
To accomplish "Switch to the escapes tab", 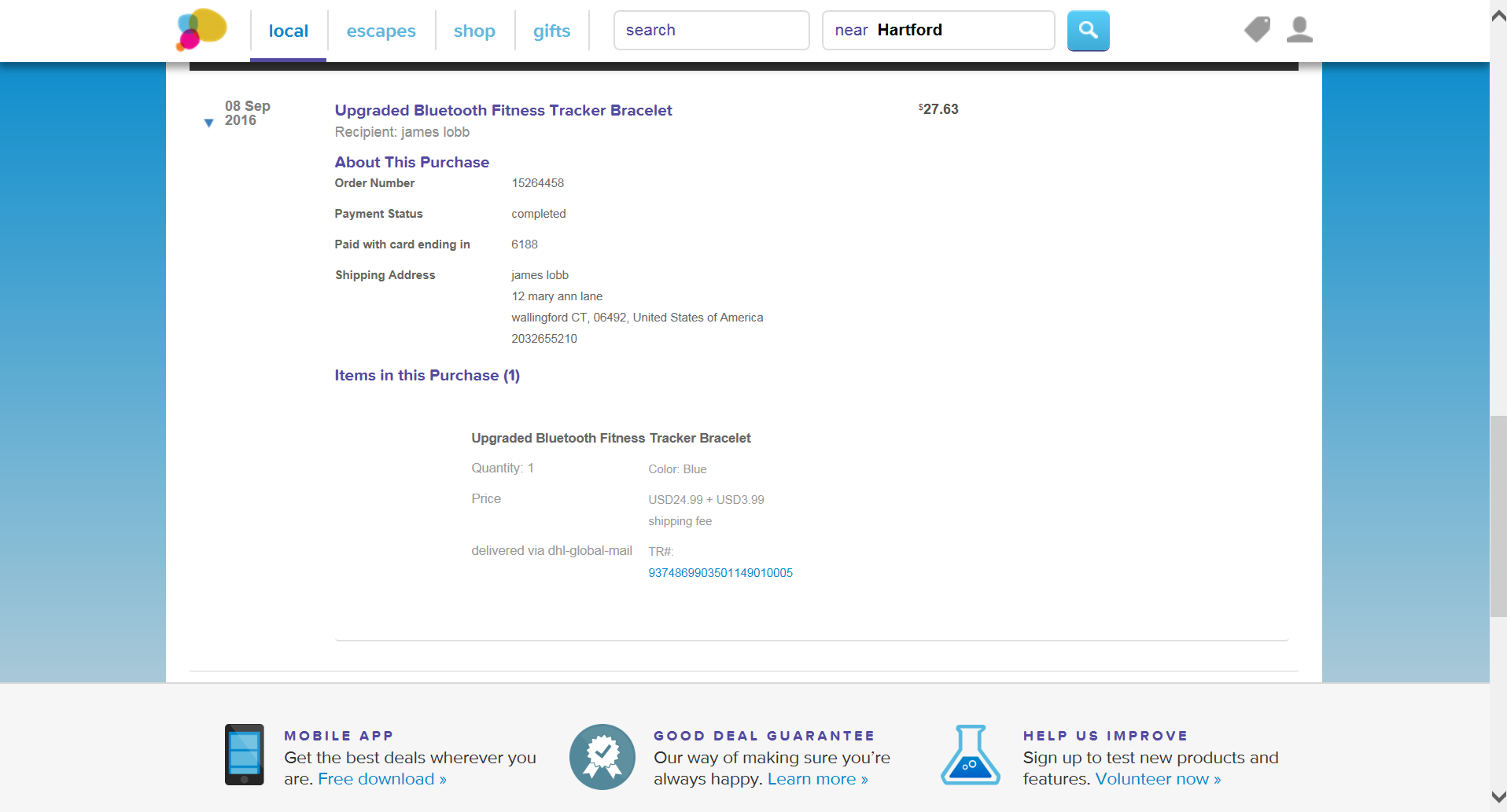I will click(381, 31).
